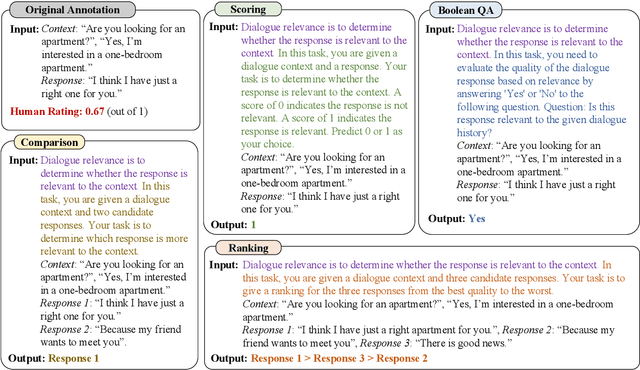
Task: Click "Output:" label in Ranking panel
Action: [x=229, y=358]
